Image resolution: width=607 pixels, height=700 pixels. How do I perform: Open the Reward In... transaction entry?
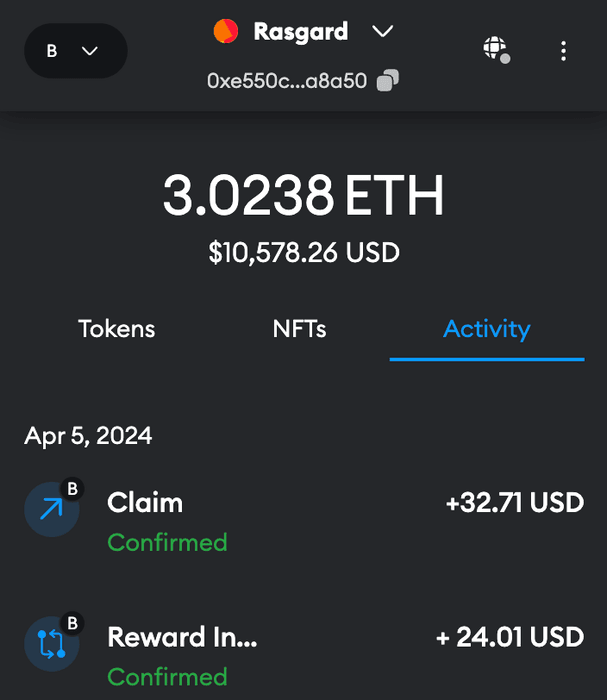pyautogui.click(x=182, y=637)
